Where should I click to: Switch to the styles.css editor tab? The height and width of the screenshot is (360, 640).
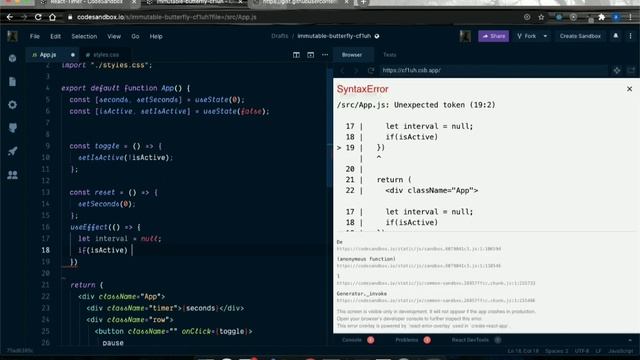pos(106,55)
